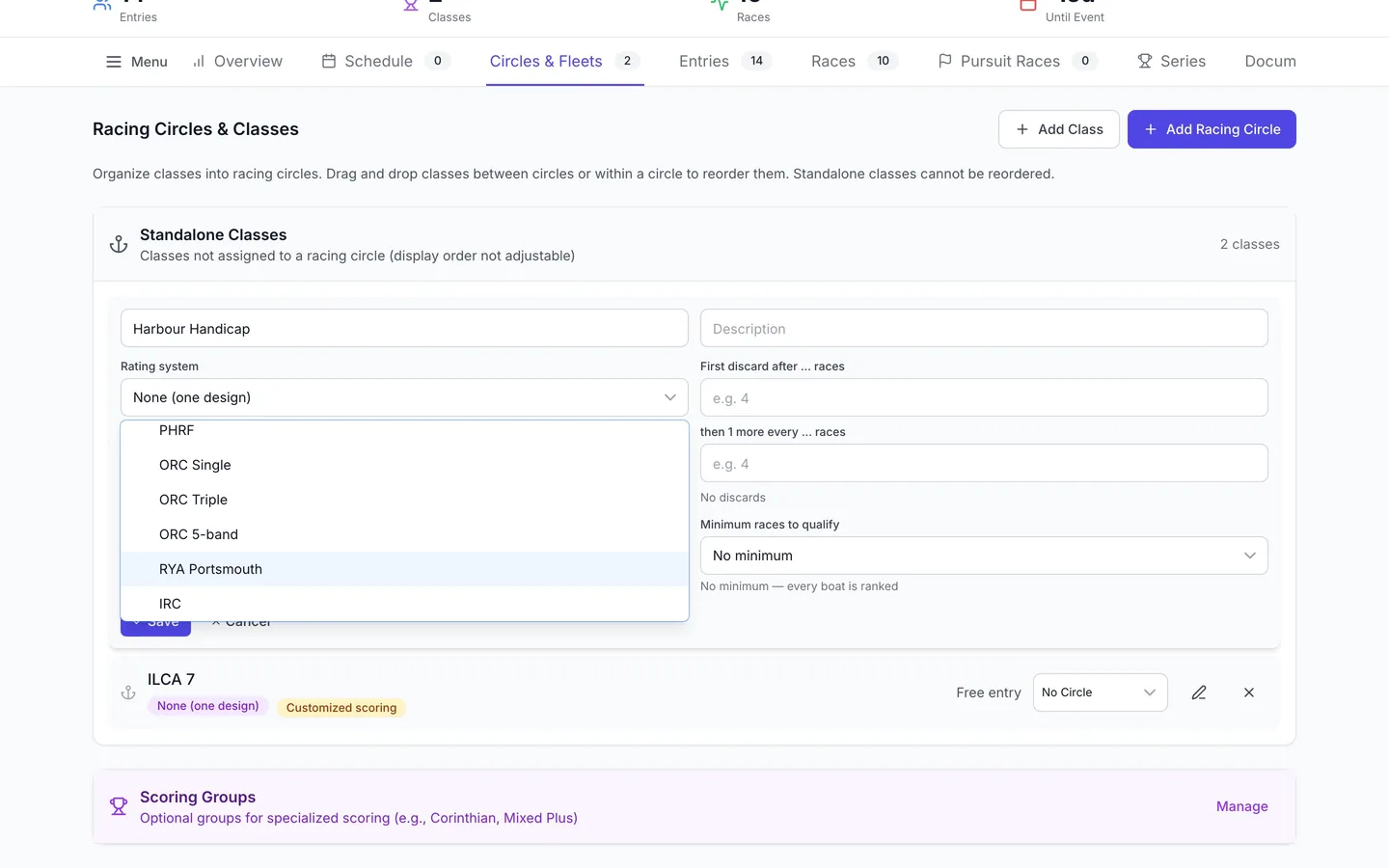Click the Schedule calendar icon
The image size is (1389, 868).
(329, 62)
